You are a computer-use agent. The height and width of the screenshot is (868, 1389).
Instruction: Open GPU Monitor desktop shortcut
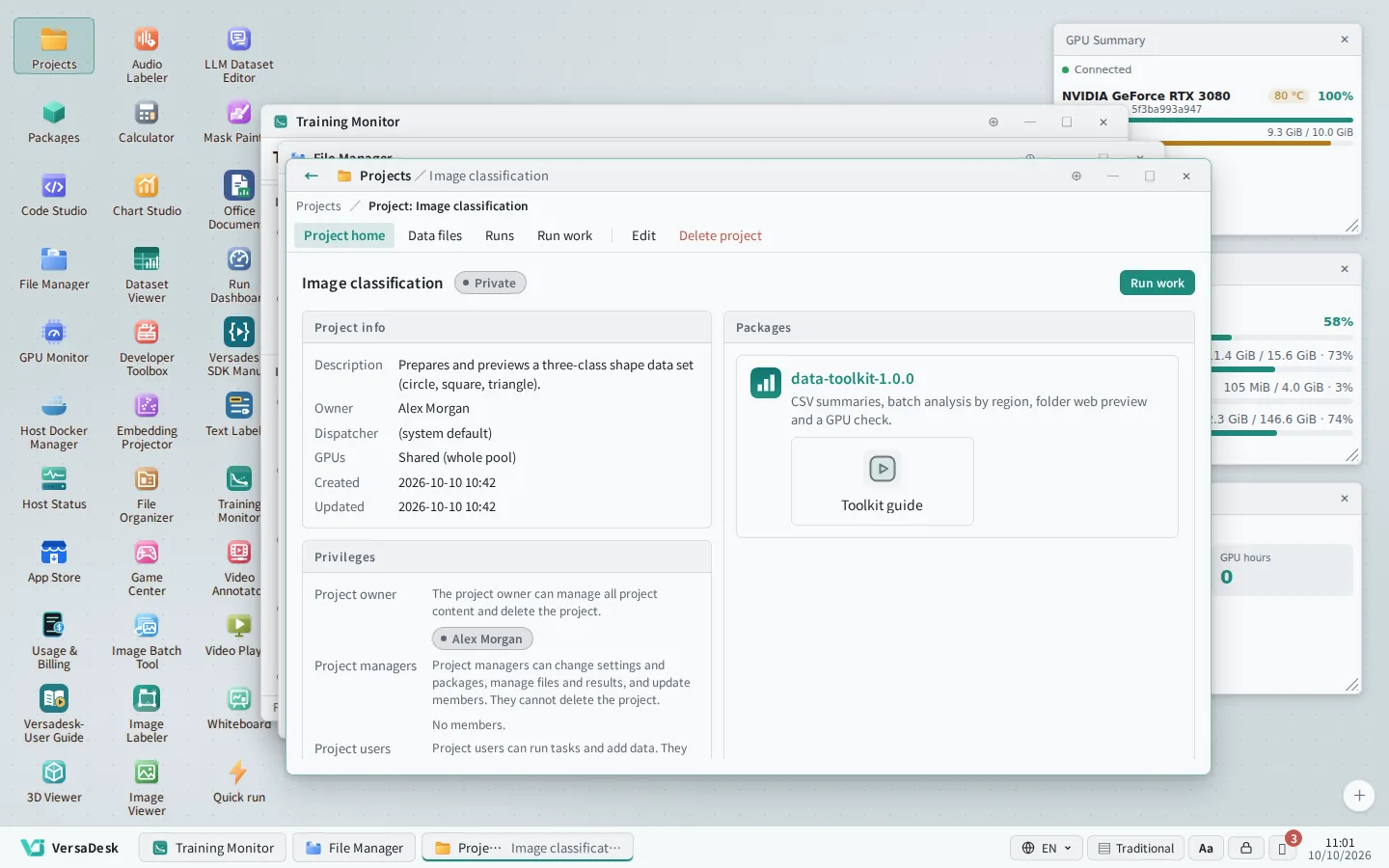(x=54, y=341)
